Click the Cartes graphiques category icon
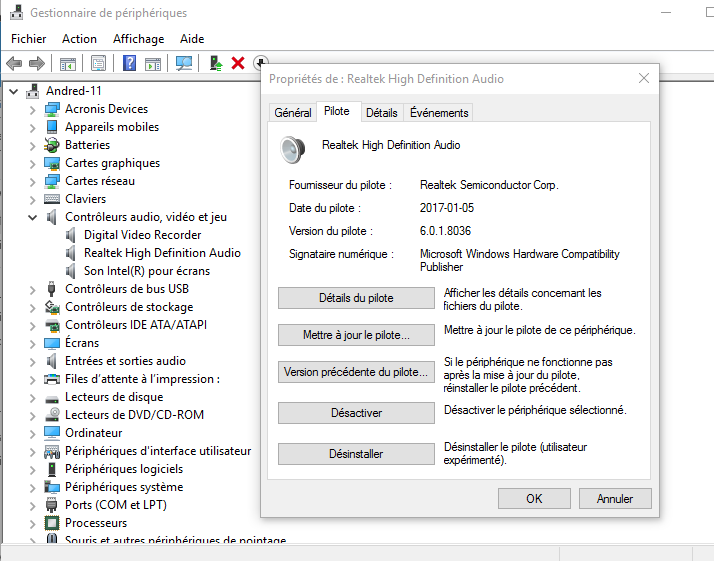 pos(52,163)
